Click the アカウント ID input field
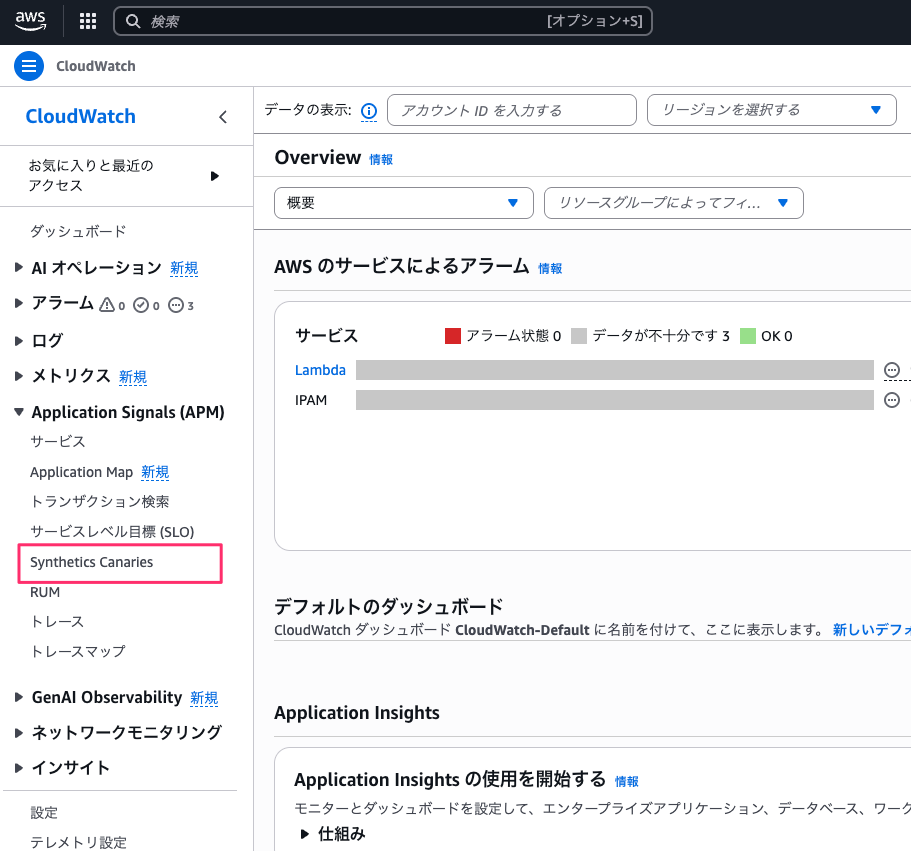 point(511,110)
